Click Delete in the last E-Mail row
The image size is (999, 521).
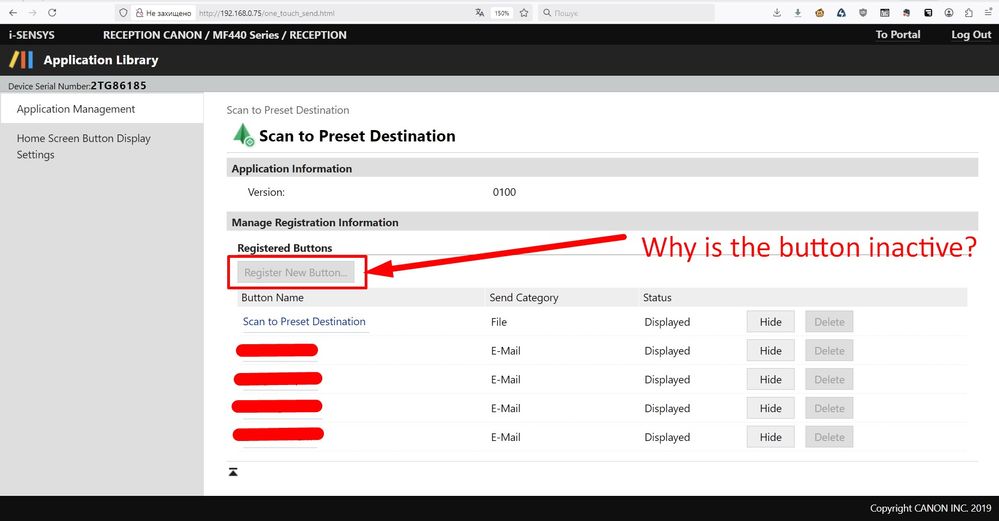(829, 437)
